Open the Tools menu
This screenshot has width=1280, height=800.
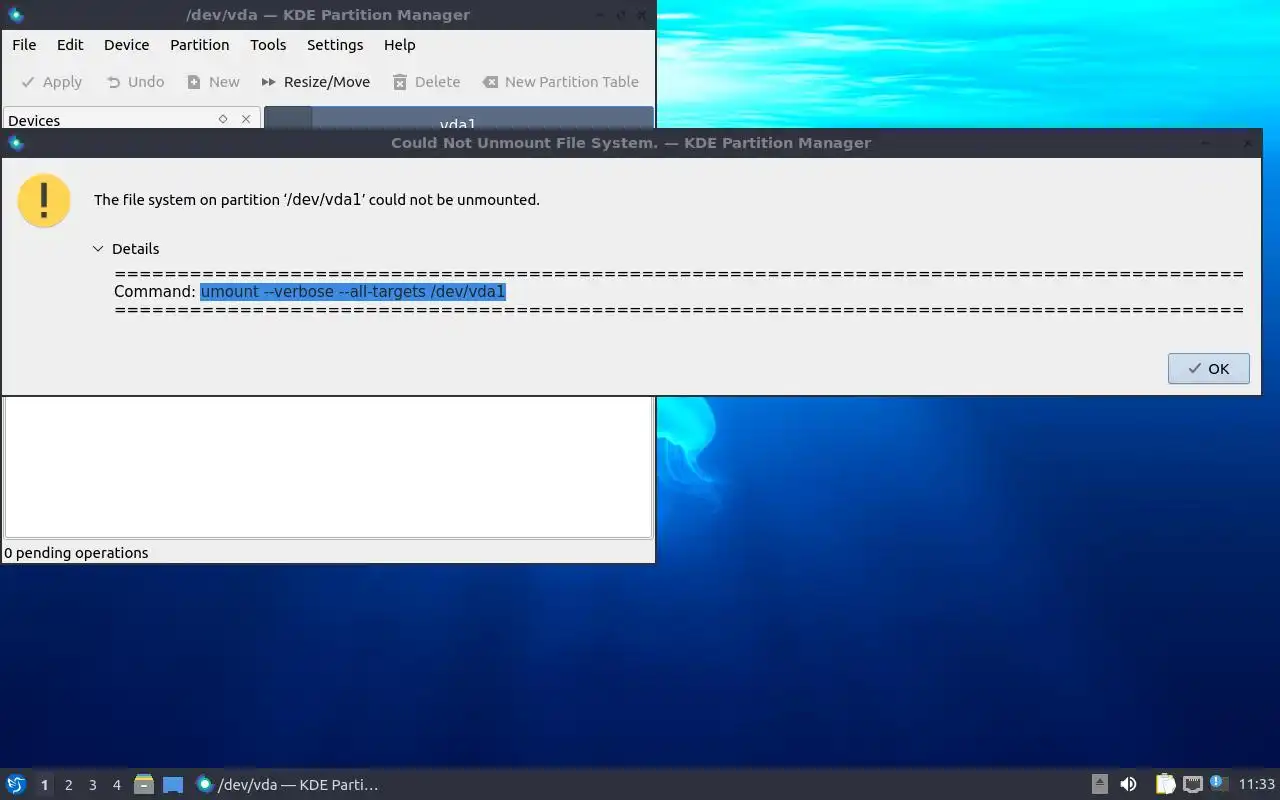[x=268, y=45]
